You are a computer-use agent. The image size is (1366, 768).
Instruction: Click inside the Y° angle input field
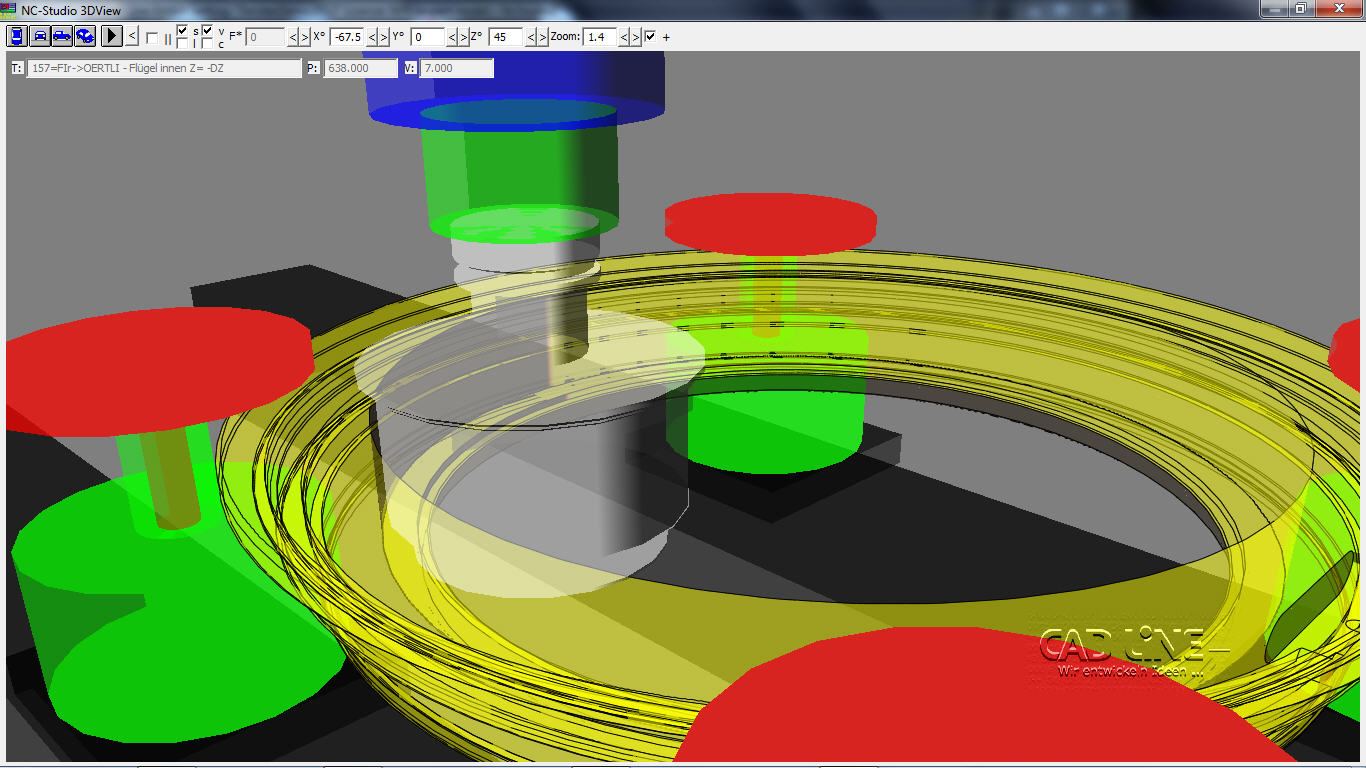click(x=430, y=36)
